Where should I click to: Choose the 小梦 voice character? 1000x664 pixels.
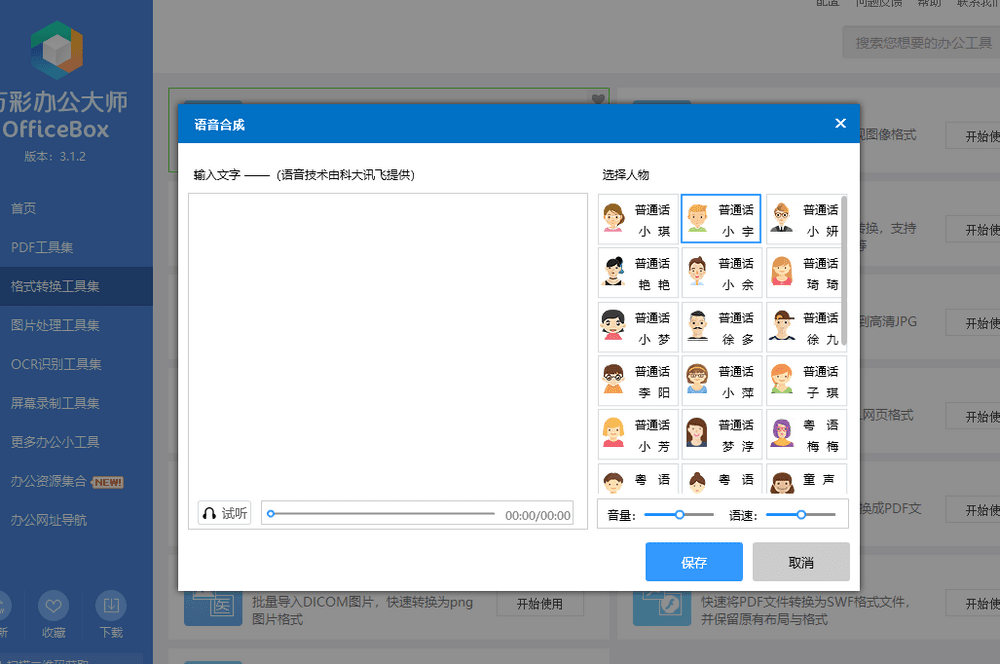[x=638, y=327]
